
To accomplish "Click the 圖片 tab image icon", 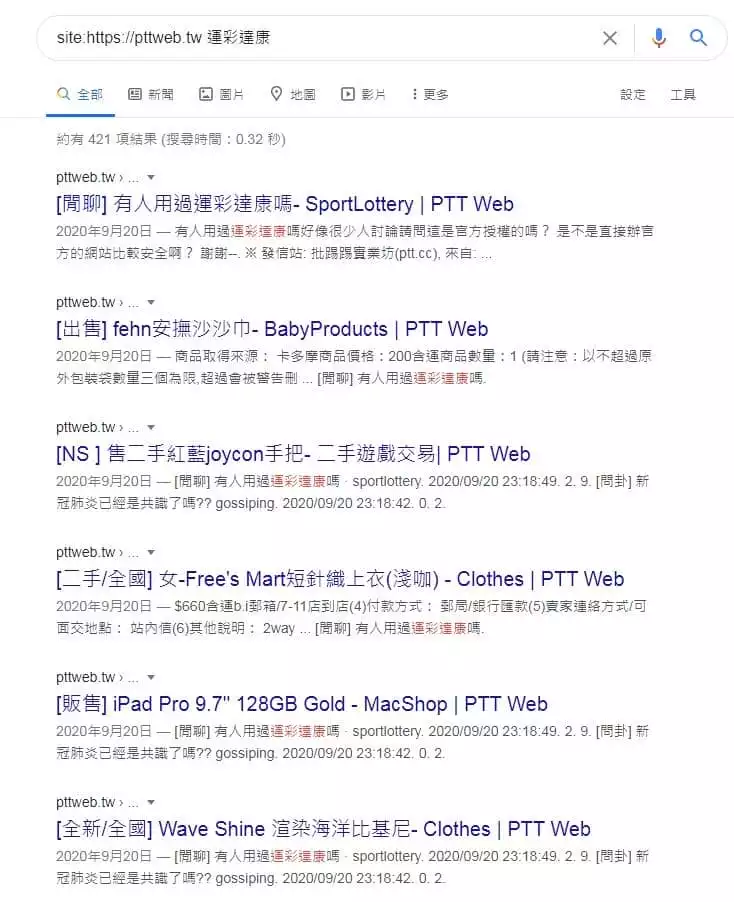I will pyautogui.click(x=206, y=94).
